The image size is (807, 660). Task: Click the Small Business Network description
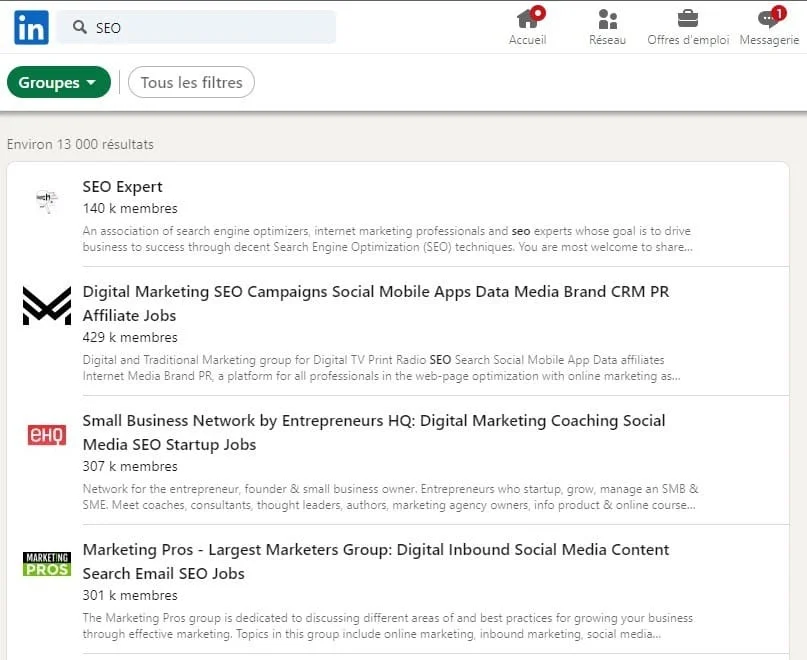point(390,497)
